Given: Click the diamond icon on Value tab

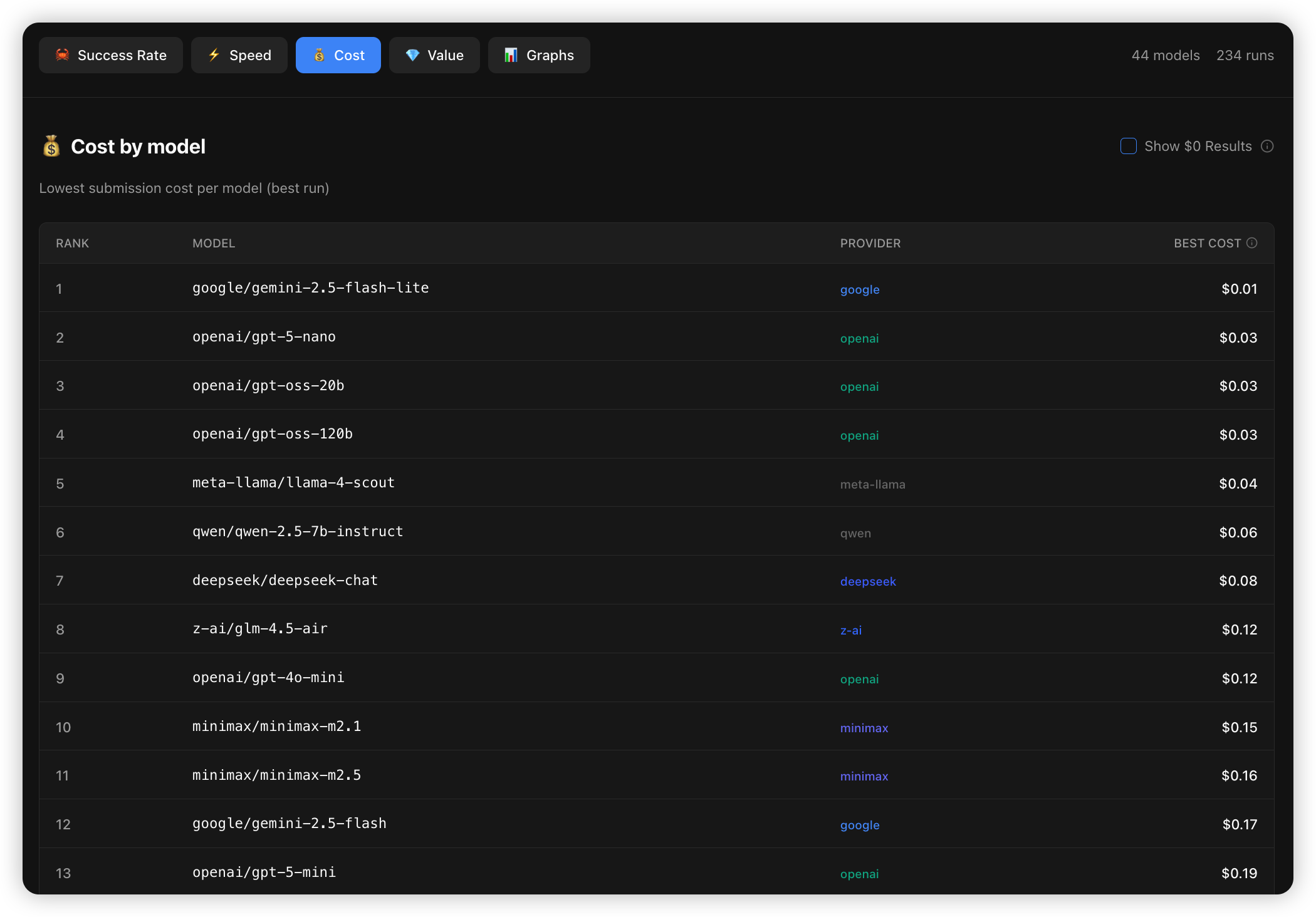Looking at the screenshot, I should pos(412,55).
